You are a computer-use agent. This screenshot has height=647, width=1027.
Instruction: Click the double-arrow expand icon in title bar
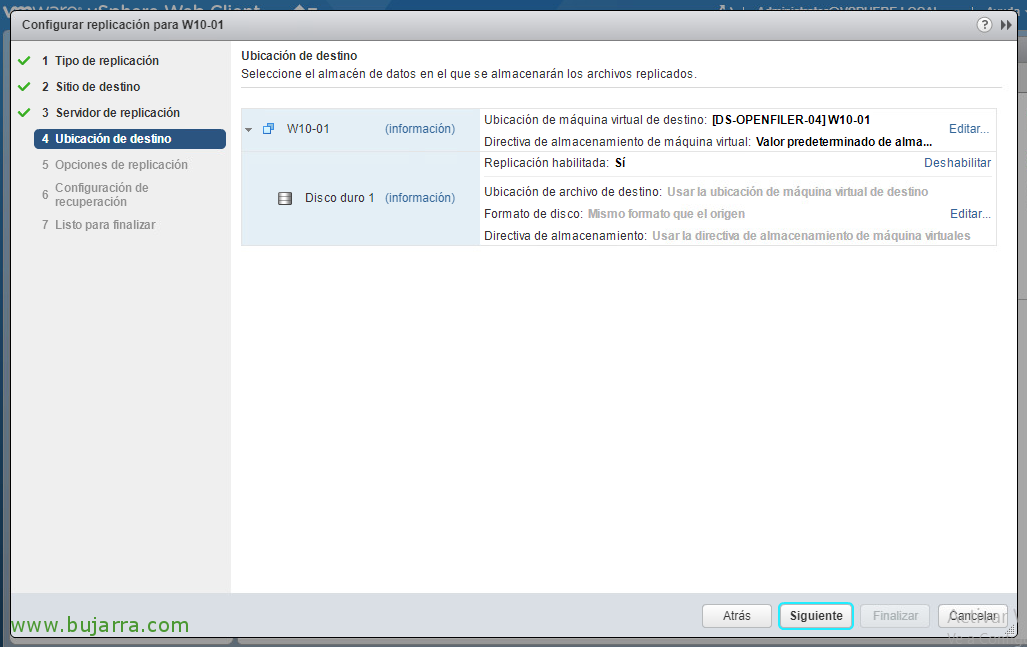click(x=1006, y=25)
